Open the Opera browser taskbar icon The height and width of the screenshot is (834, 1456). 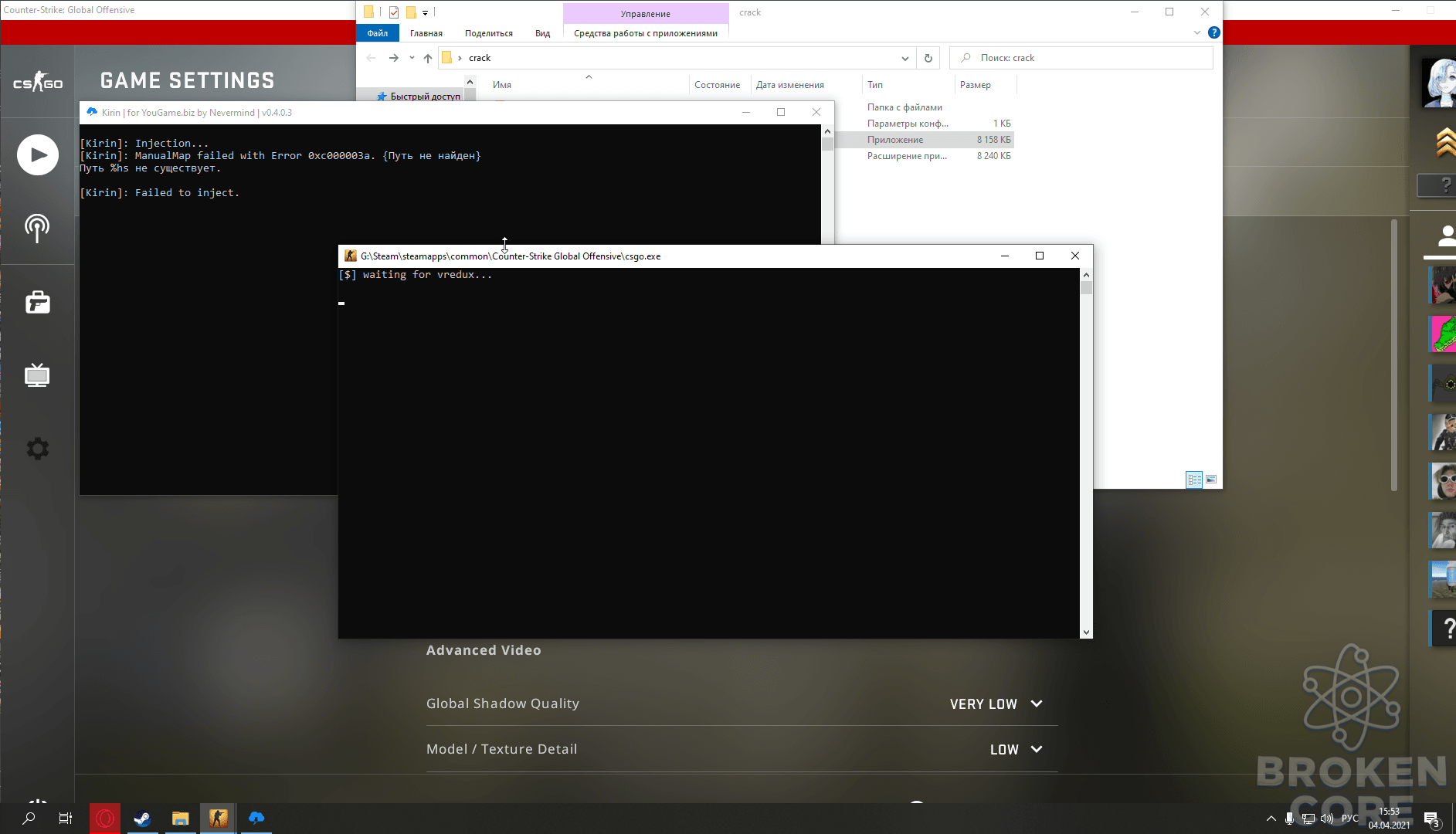tap(105, 819)
